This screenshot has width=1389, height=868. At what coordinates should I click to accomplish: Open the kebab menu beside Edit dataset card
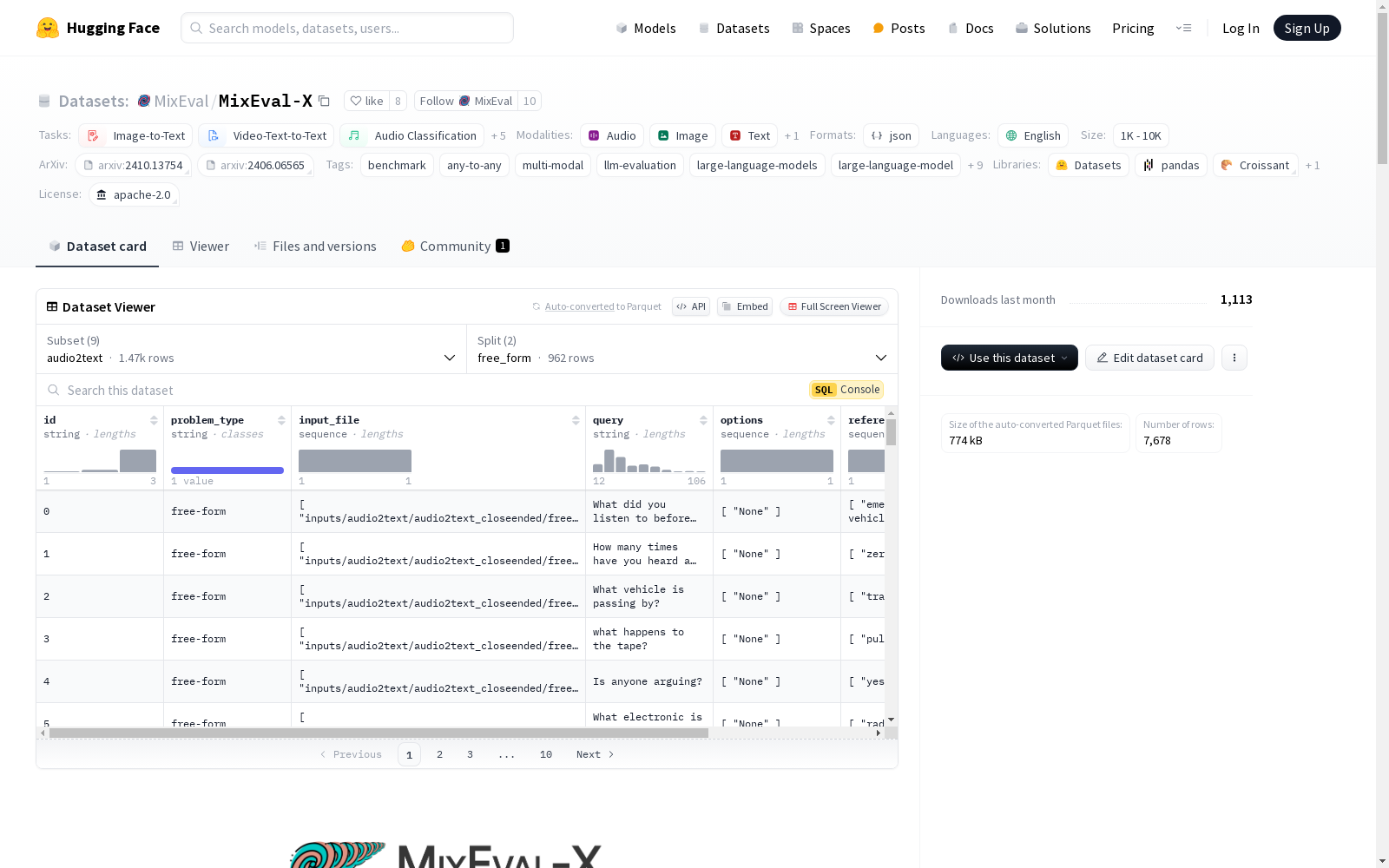pos(1234,358)
